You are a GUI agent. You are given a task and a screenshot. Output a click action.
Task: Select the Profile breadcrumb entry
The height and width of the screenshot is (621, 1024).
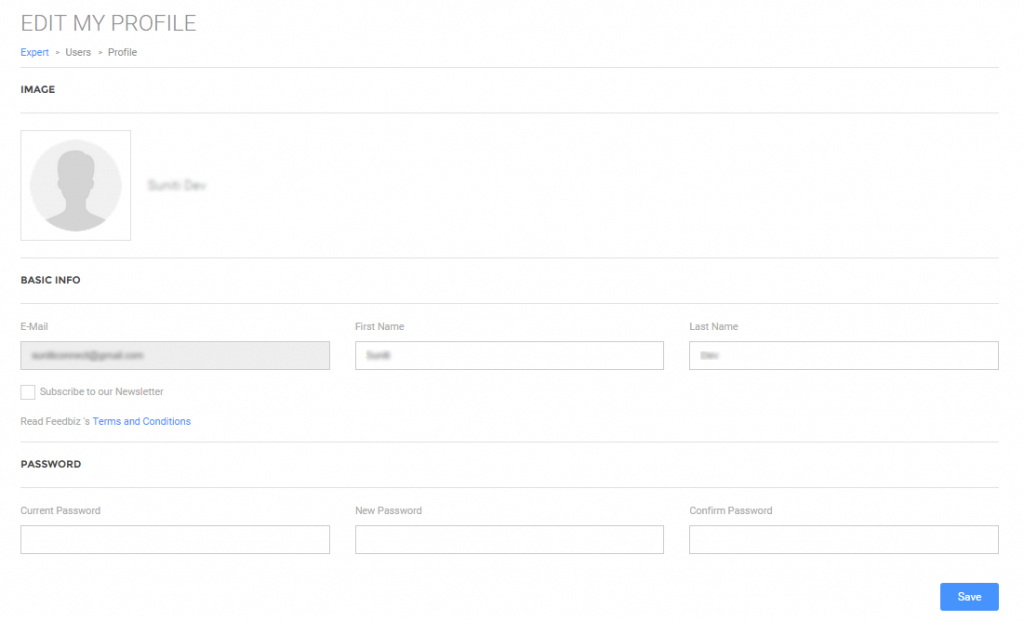point(121,52)
